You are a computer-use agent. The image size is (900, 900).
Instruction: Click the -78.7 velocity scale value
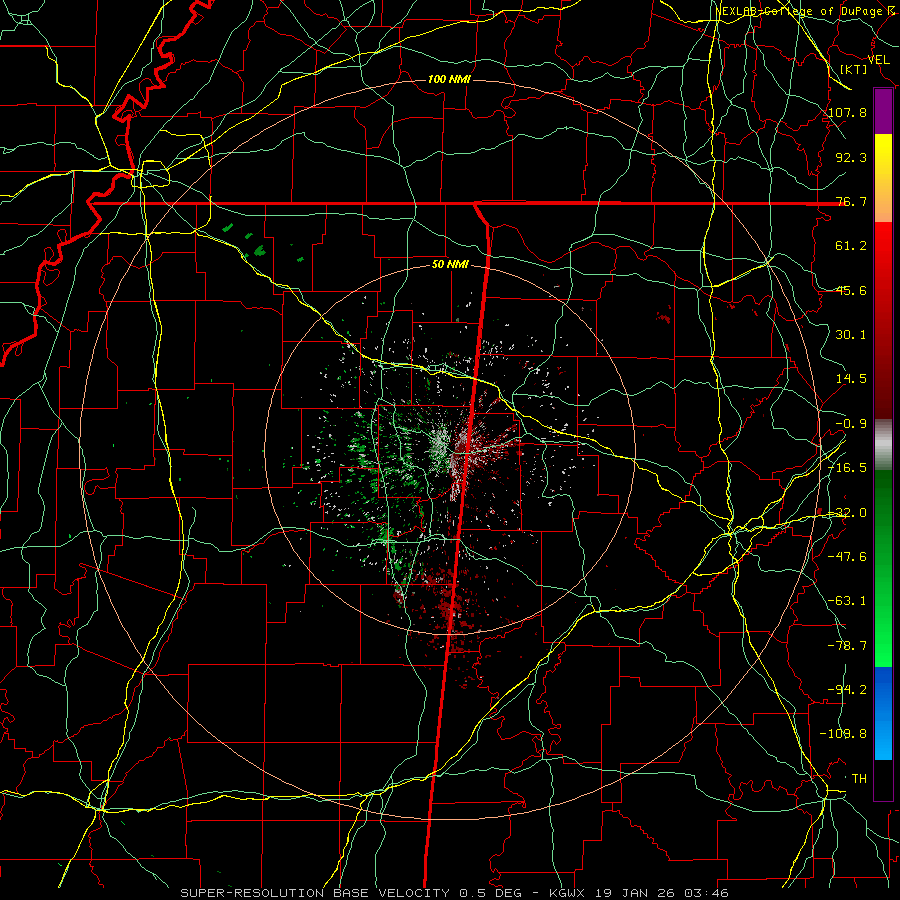click(848, 646)
